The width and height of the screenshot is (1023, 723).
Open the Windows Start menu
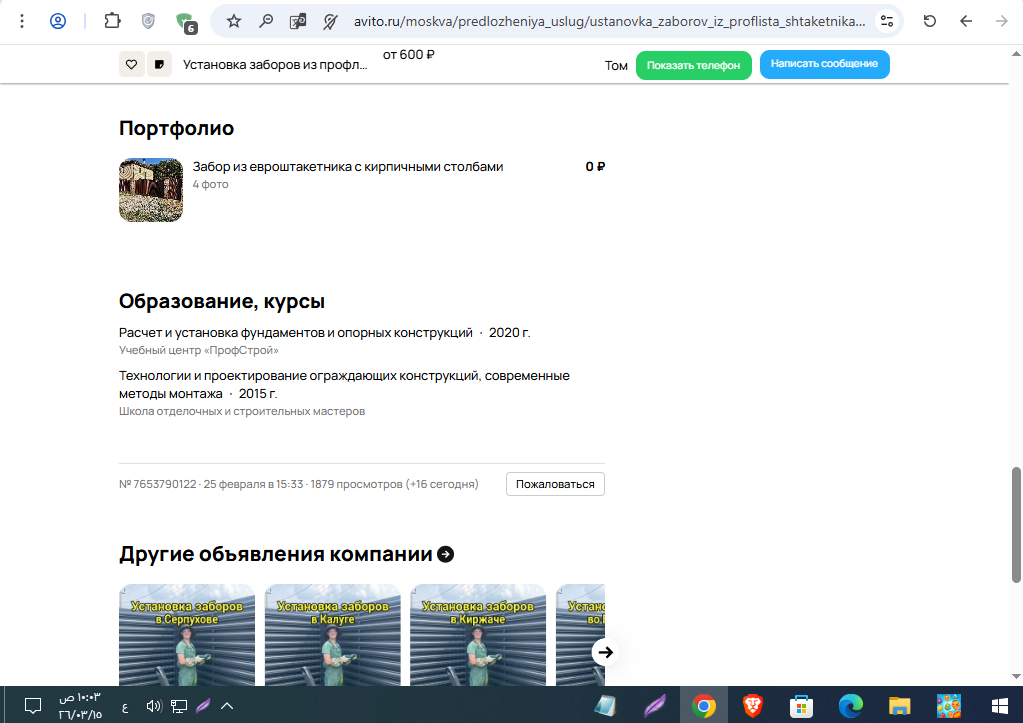tap(1000, 706)
